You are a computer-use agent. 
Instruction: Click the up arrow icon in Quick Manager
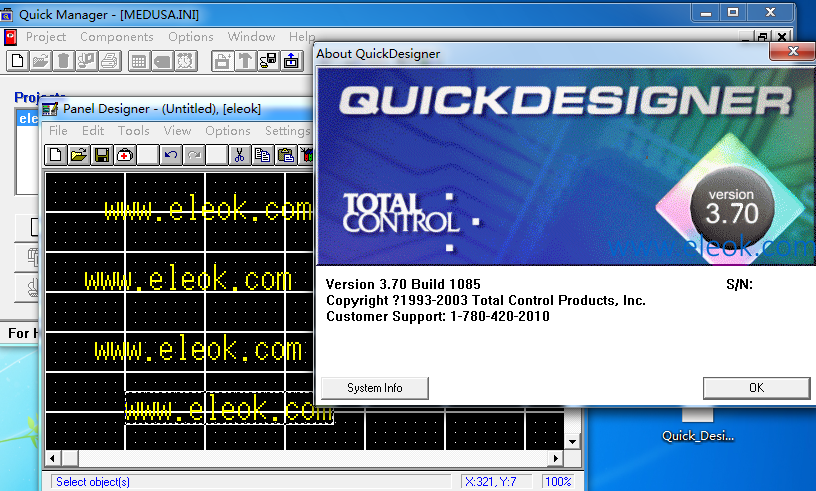tap(245, 61)
